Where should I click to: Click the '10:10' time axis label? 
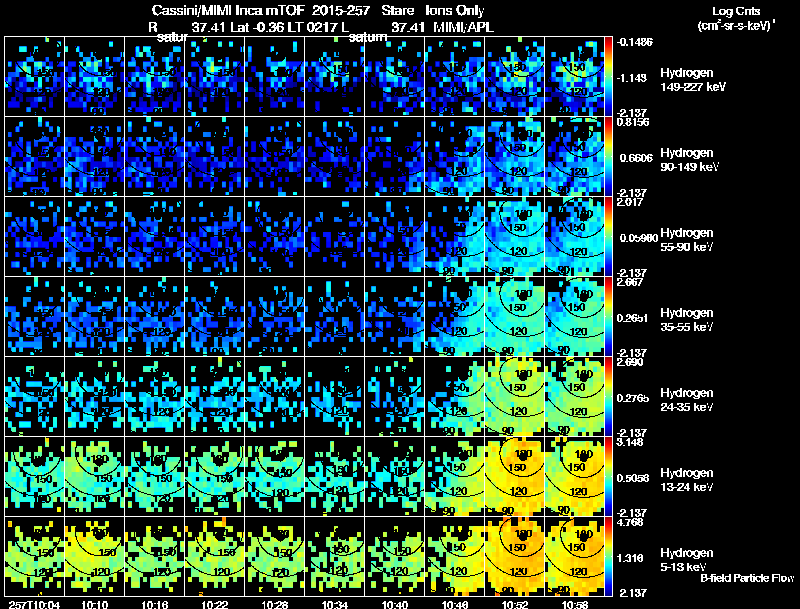click(x=94, y=604)
